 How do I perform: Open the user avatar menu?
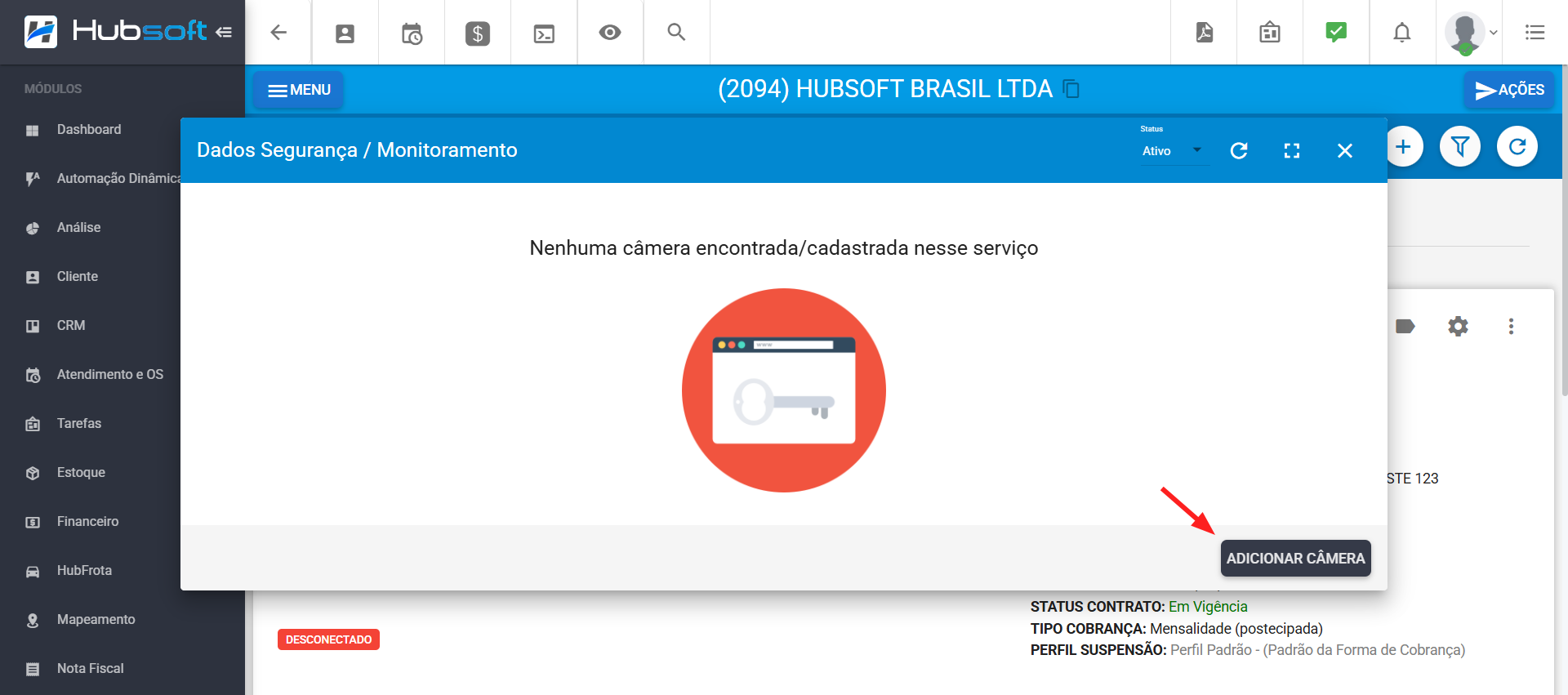click(1471, 33)
